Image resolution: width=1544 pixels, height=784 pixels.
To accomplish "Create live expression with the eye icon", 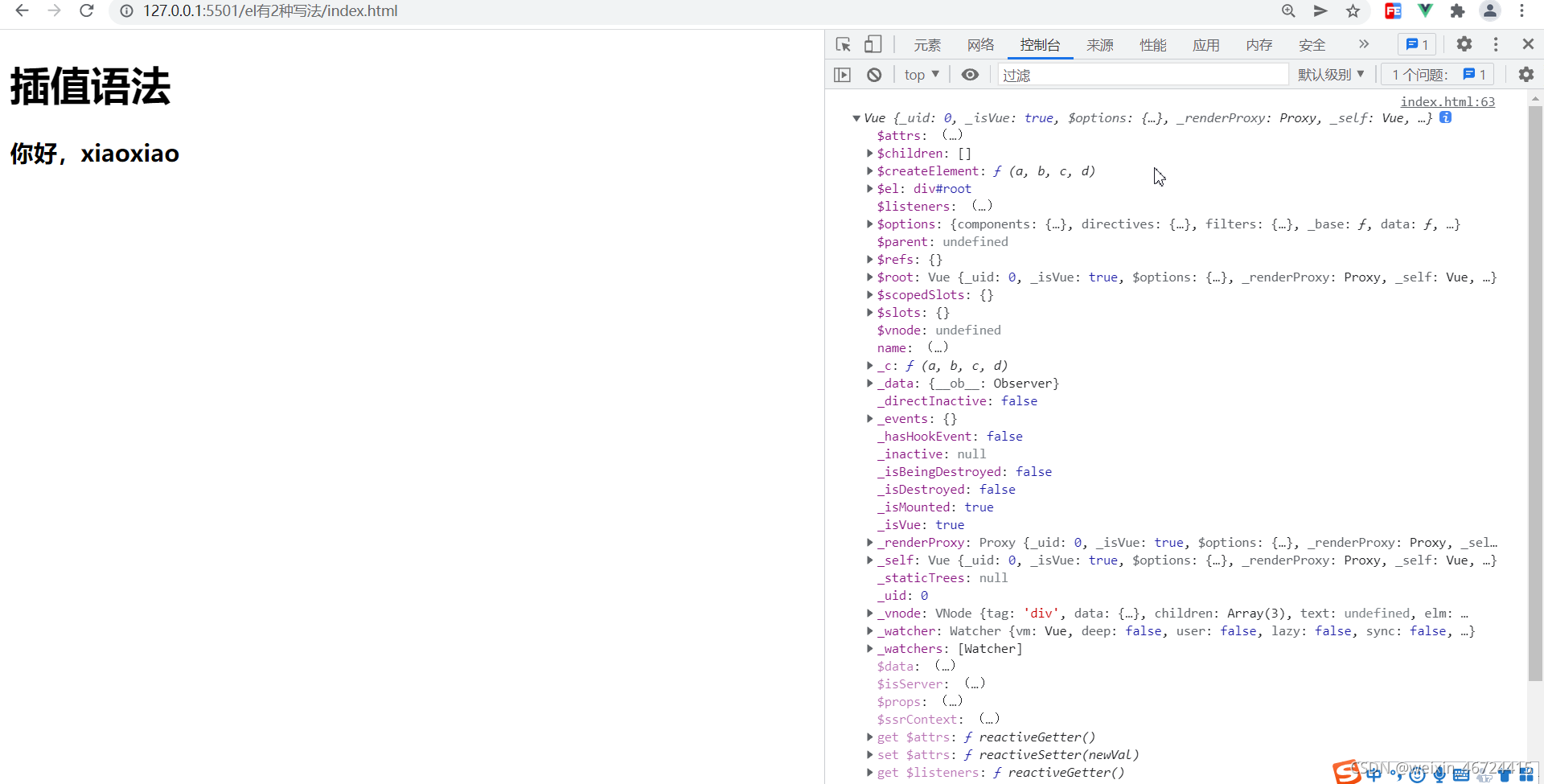I will (x=970, y=75).
